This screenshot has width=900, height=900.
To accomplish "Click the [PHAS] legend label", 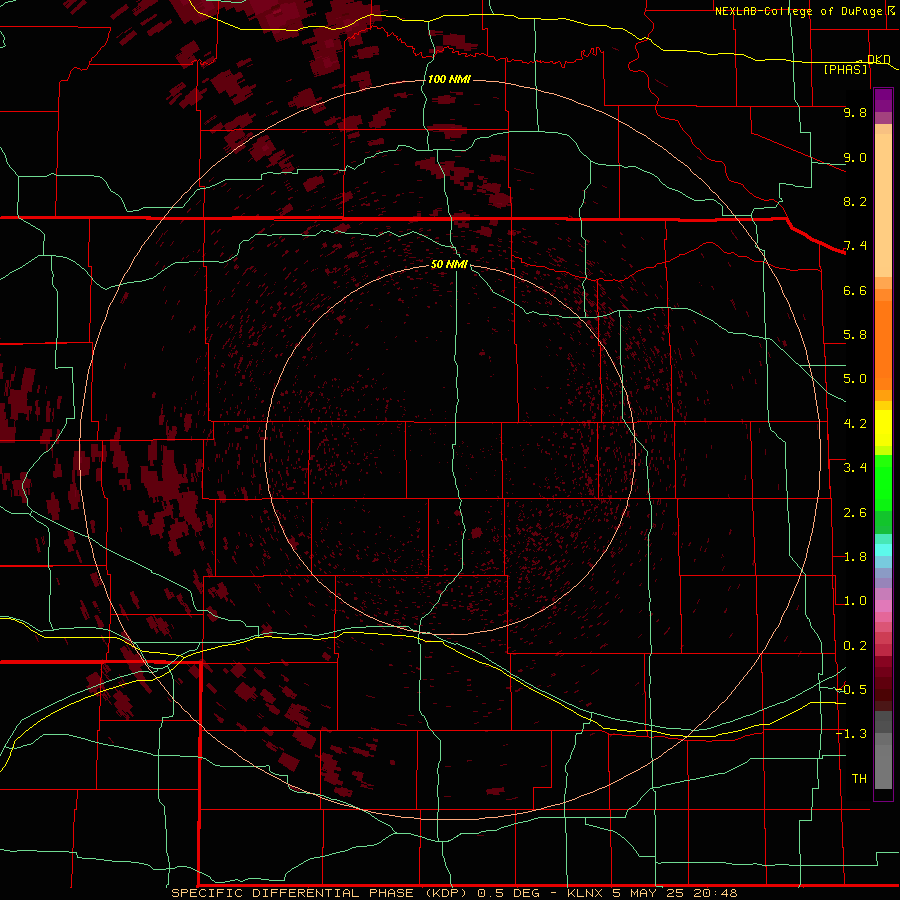I will tap(845, 69).
